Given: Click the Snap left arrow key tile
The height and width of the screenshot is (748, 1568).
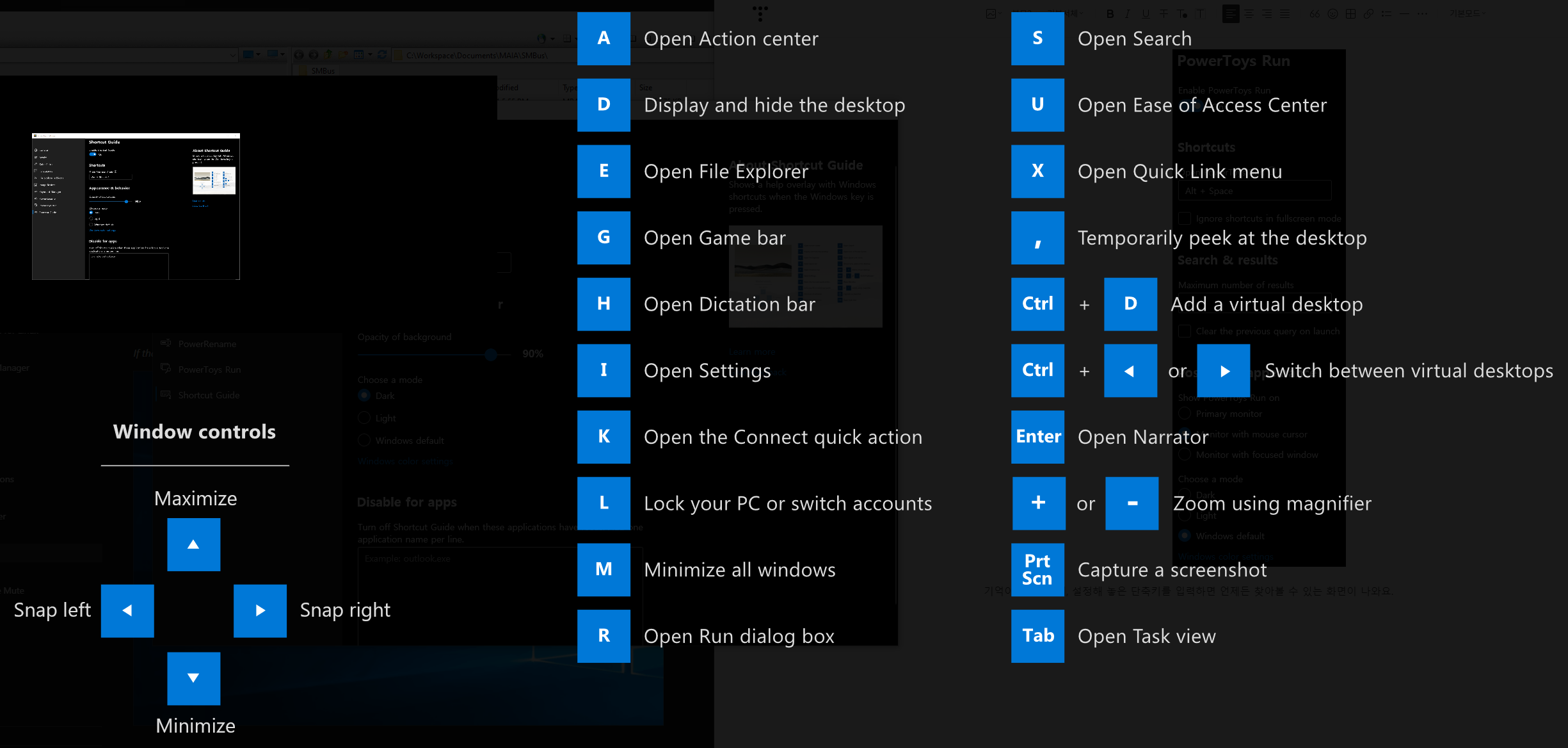Looking at the screenshot, I should coord(127,610).
